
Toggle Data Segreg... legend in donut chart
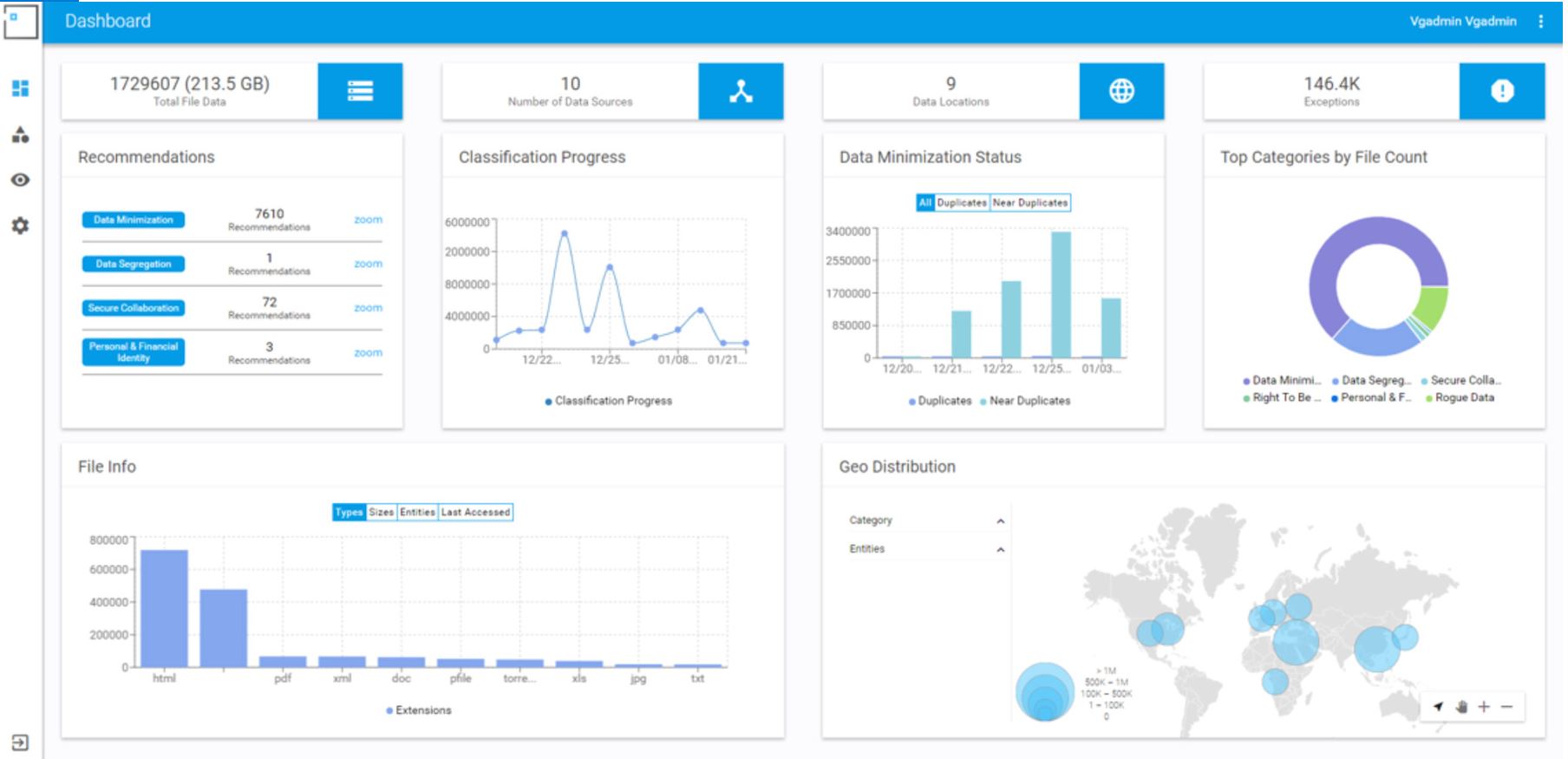[1371, 381]
